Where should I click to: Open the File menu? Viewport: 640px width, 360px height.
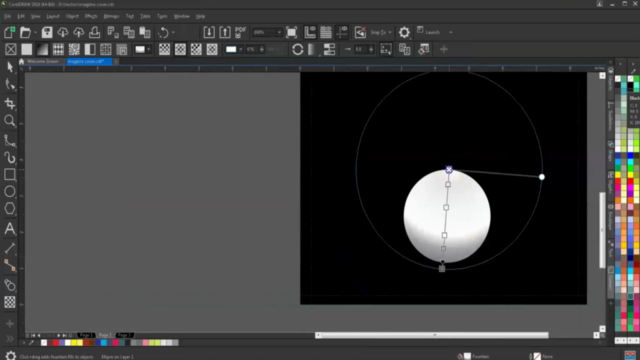tap(7, 16)
